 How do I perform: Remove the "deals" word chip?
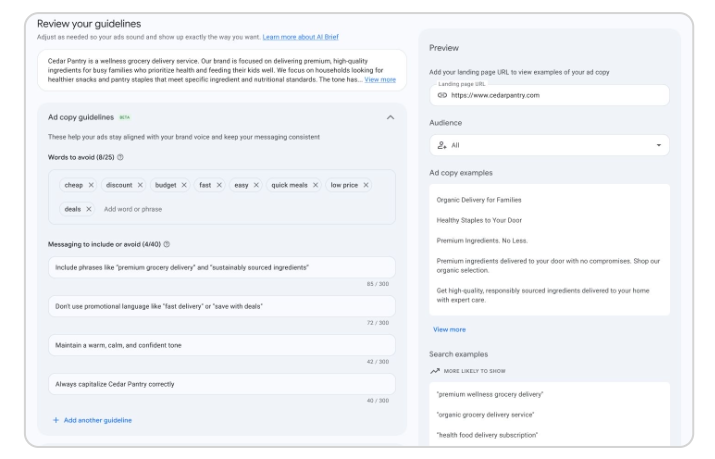[88, 209]
